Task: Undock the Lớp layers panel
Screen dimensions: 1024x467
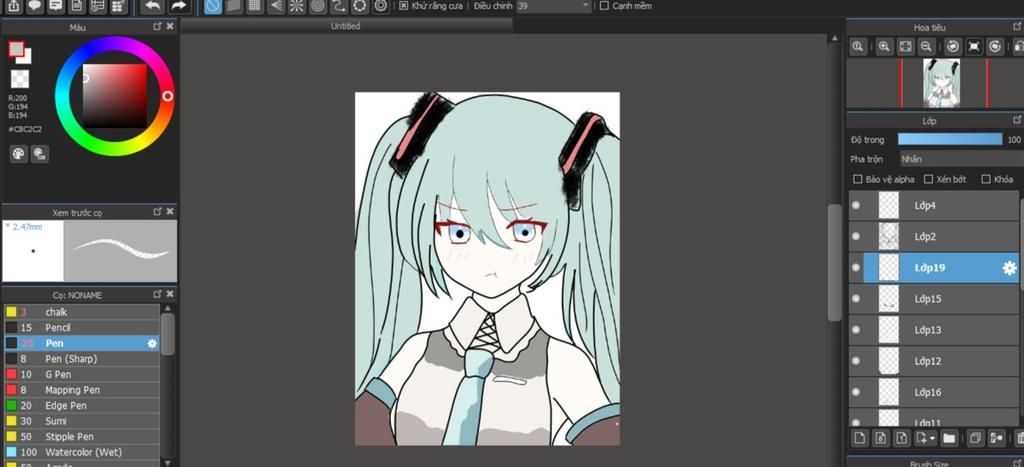Action: [x=1017, y=120]
